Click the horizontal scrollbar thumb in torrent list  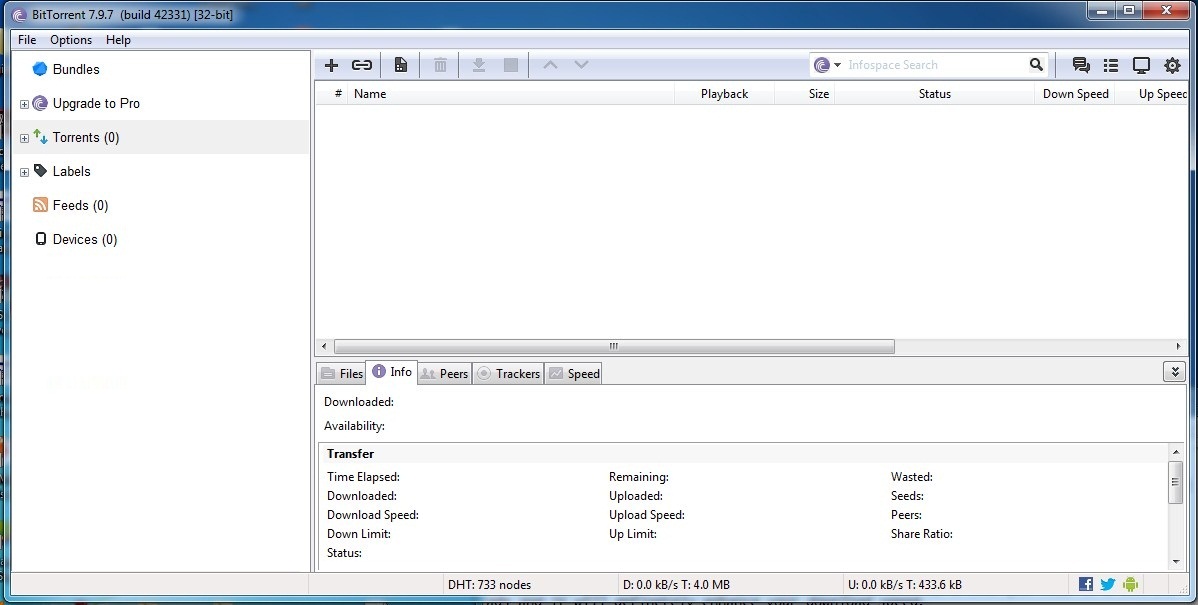click(x=614, y=346)
